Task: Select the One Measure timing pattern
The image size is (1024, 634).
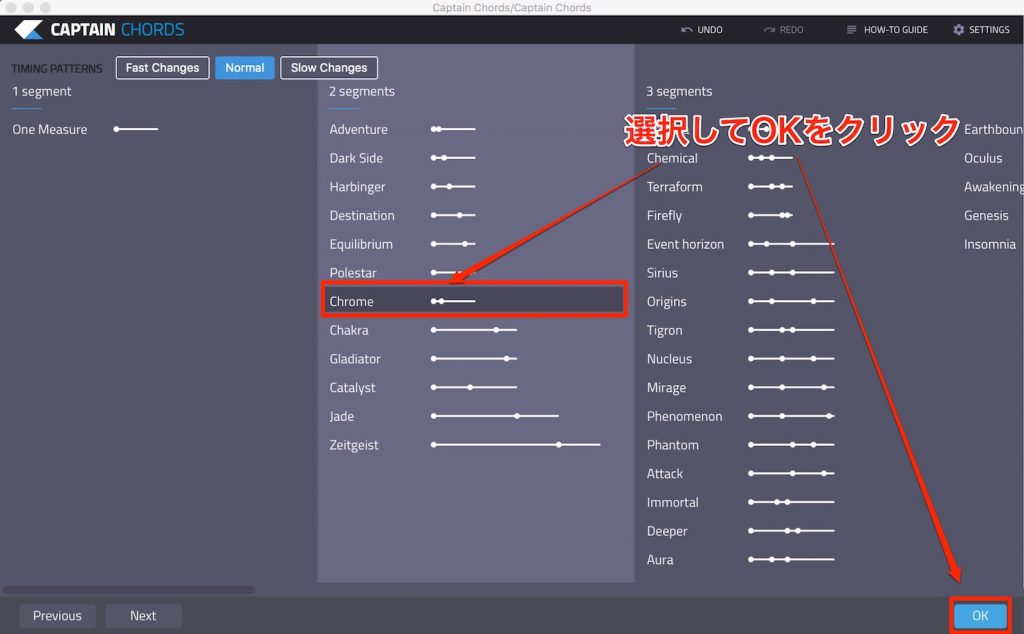Action: click(x=49, y=129)
